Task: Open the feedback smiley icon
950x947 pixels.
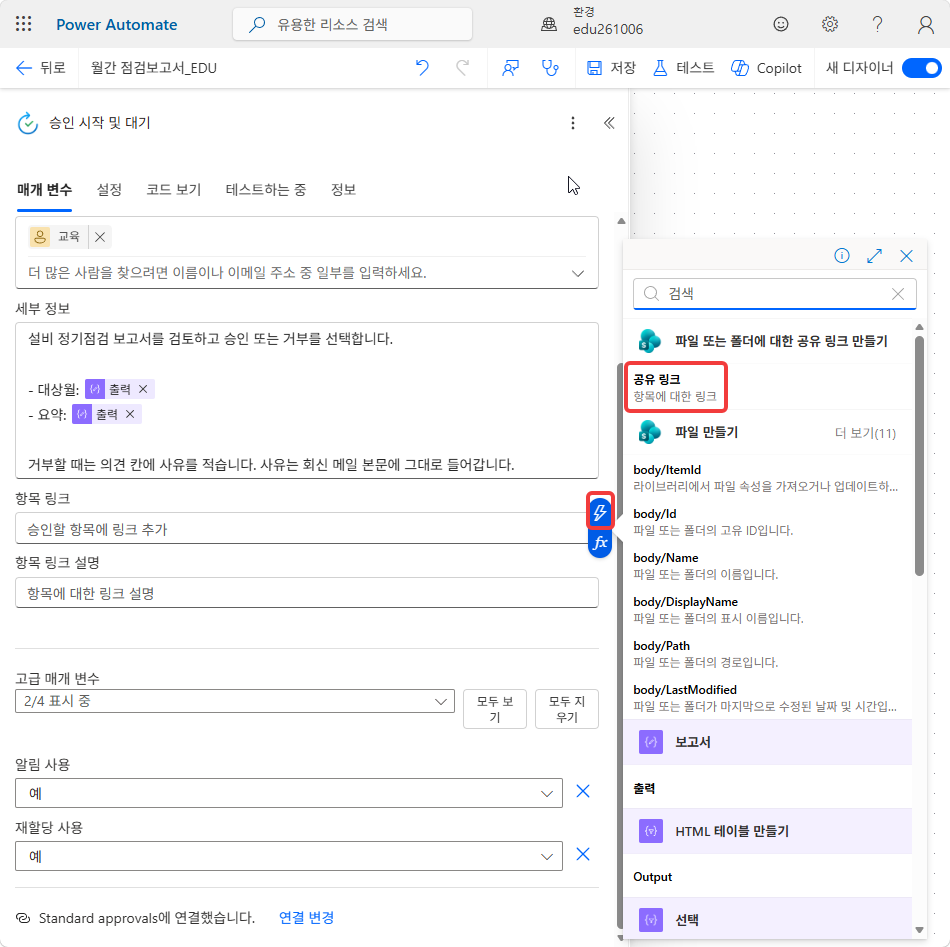Action: point(780,24)
